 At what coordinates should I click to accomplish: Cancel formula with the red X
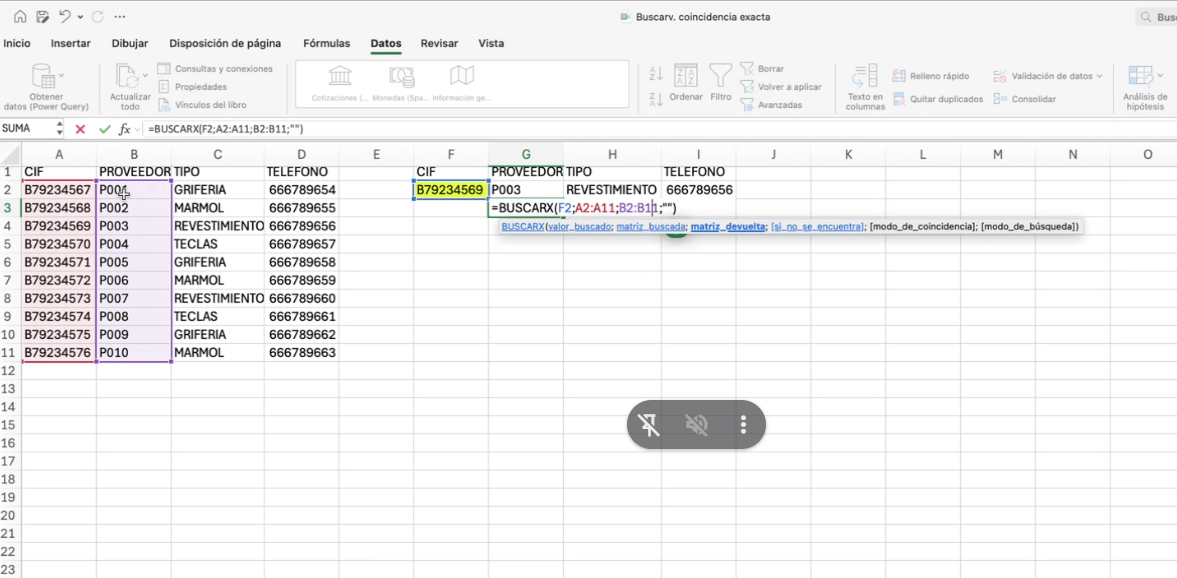pyautogui.click(x=81, y=129)
